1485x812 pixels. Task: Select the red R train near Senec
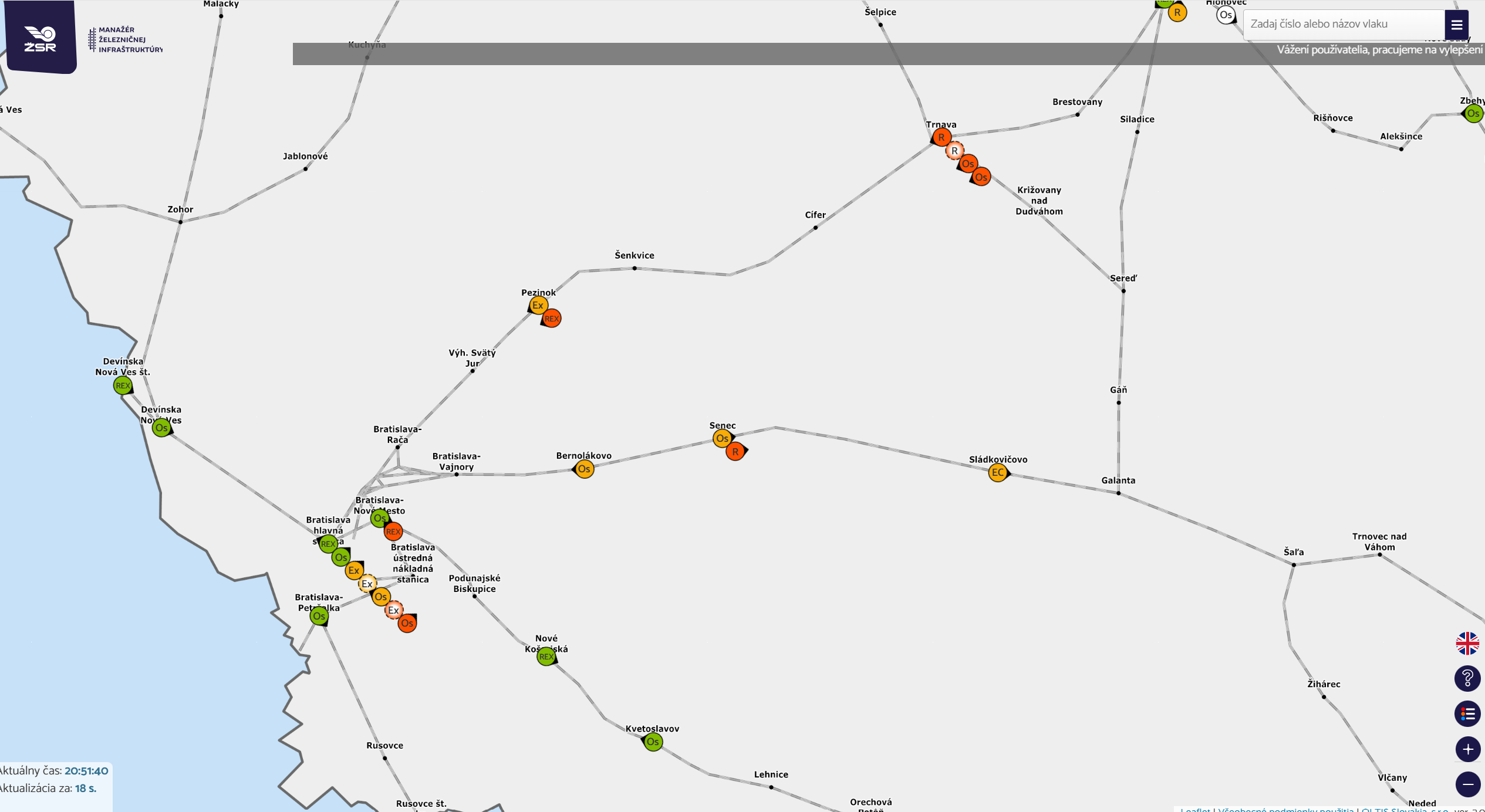(735, 452)
